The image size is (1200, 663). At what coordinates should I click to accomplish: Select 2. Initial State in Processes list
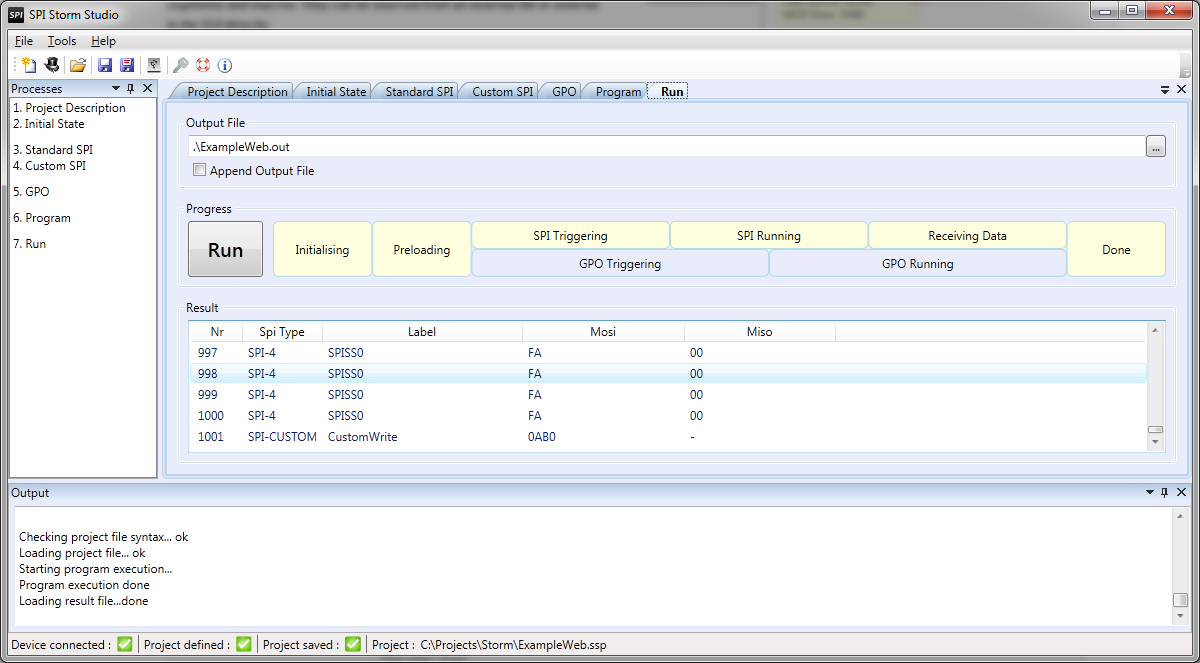click(x=48, y=124)
